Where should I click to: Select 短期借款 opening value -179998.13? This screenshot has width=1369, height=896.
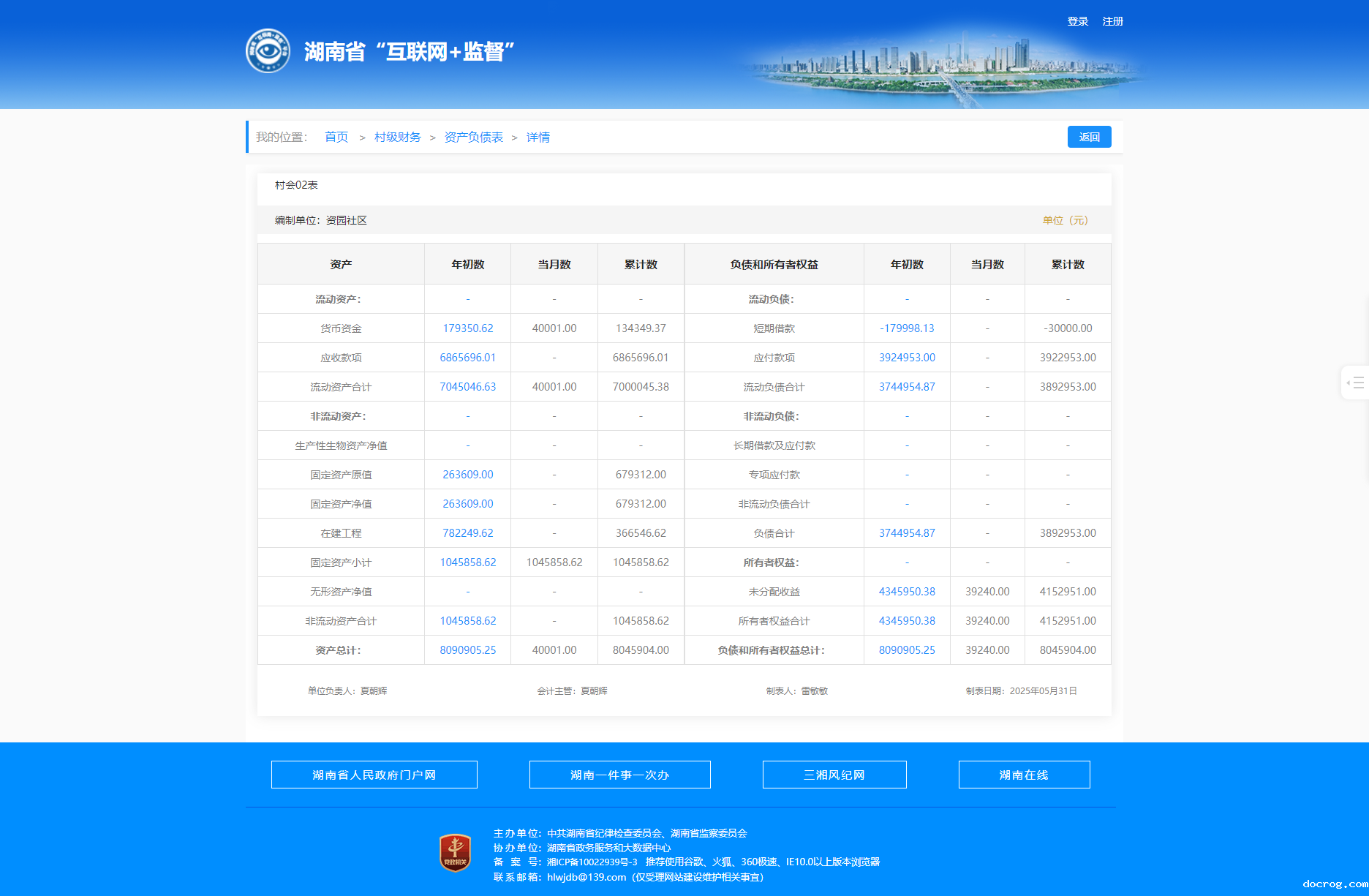click(x=907, y=328)
